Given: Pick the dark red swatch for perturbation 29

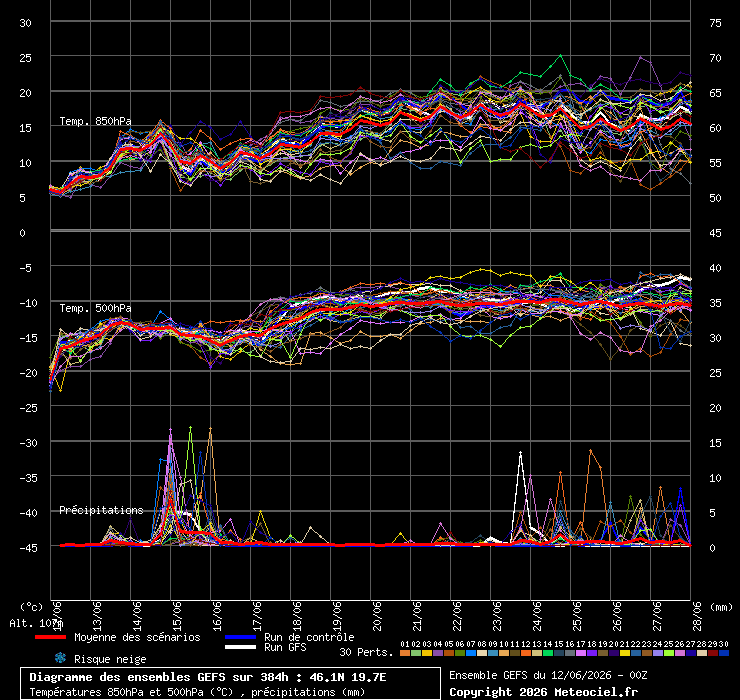Looking at the screenshot, I should click(x=713, y=653).
